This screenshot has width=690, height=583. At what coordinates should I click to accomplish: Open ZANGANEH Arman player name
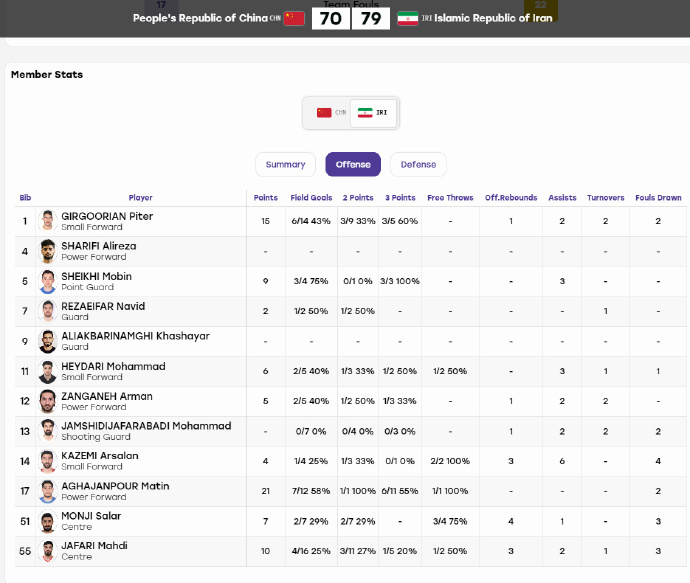[107, 396]
